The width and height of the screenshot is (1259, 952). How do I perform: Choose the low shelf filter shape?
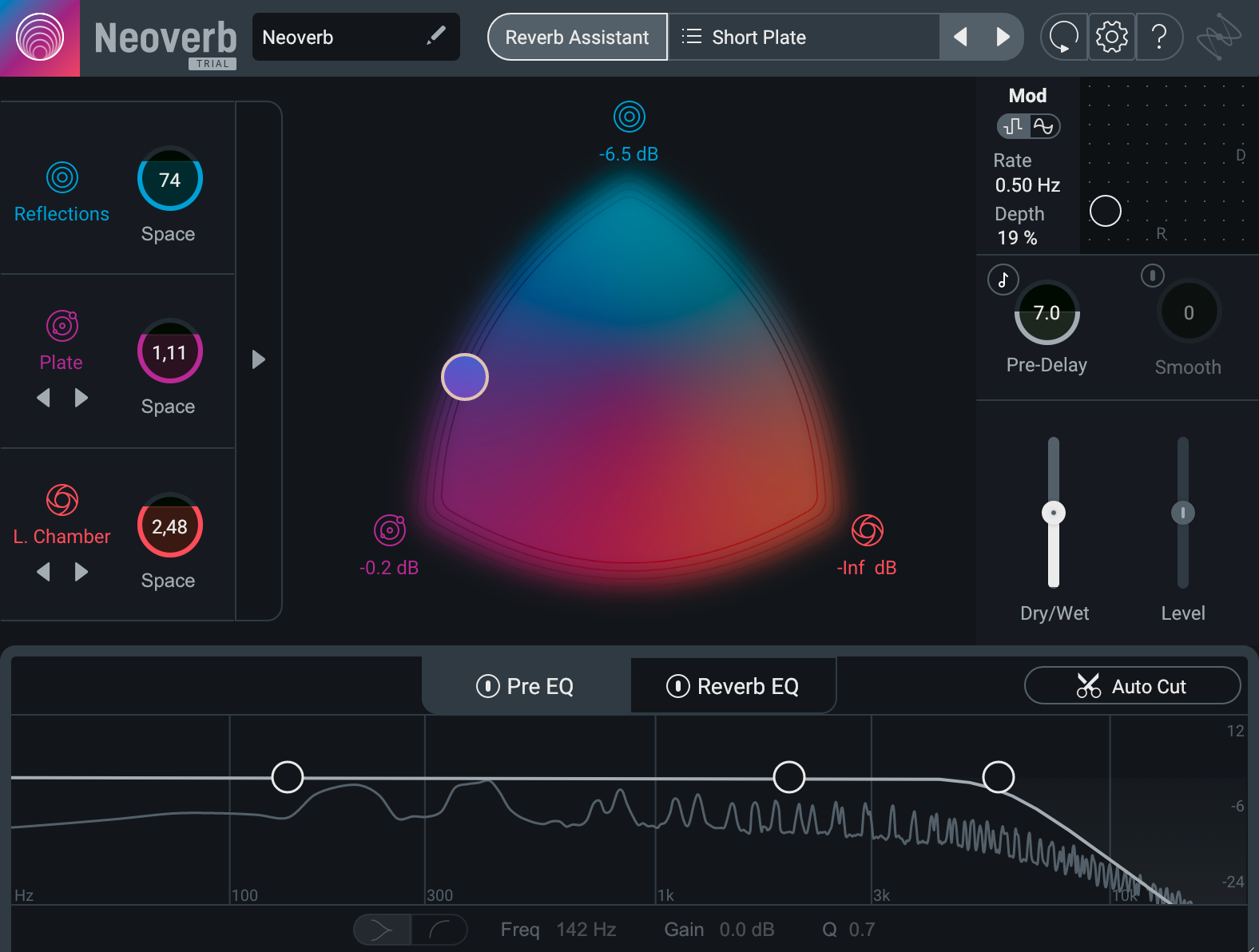tap(382, 930)
